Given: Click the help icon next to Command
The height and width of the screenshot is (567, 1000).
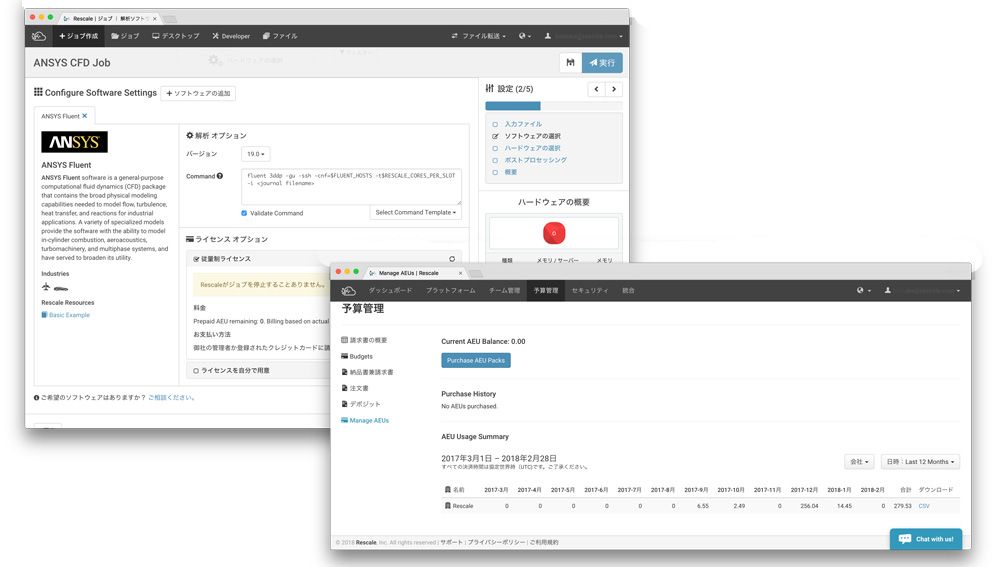Looking at the screenshot, I should click(x=220, y=176).
